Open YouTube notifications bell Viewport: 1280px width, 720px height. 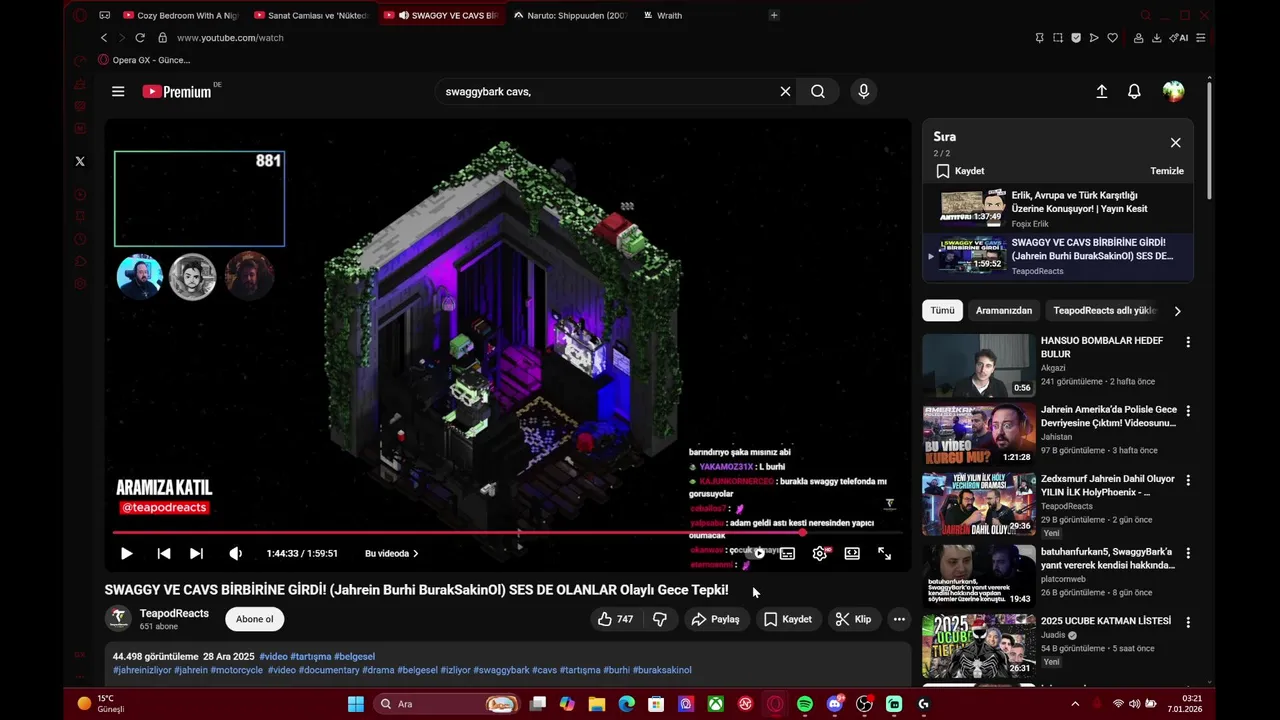click(x=1134, y=92)
